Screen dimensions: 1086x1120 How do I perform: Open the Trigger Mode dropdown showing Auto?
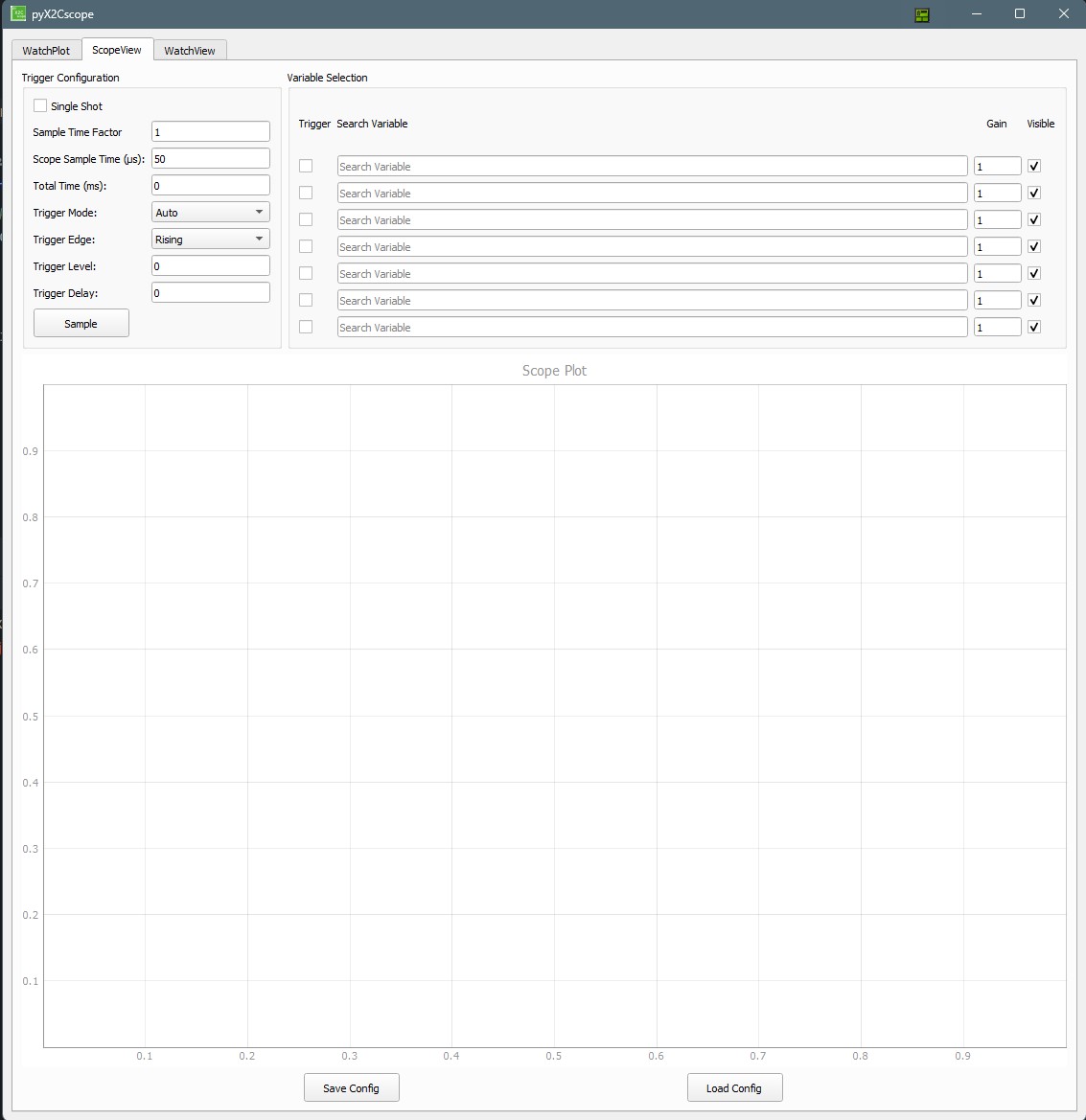pos(211,212)
